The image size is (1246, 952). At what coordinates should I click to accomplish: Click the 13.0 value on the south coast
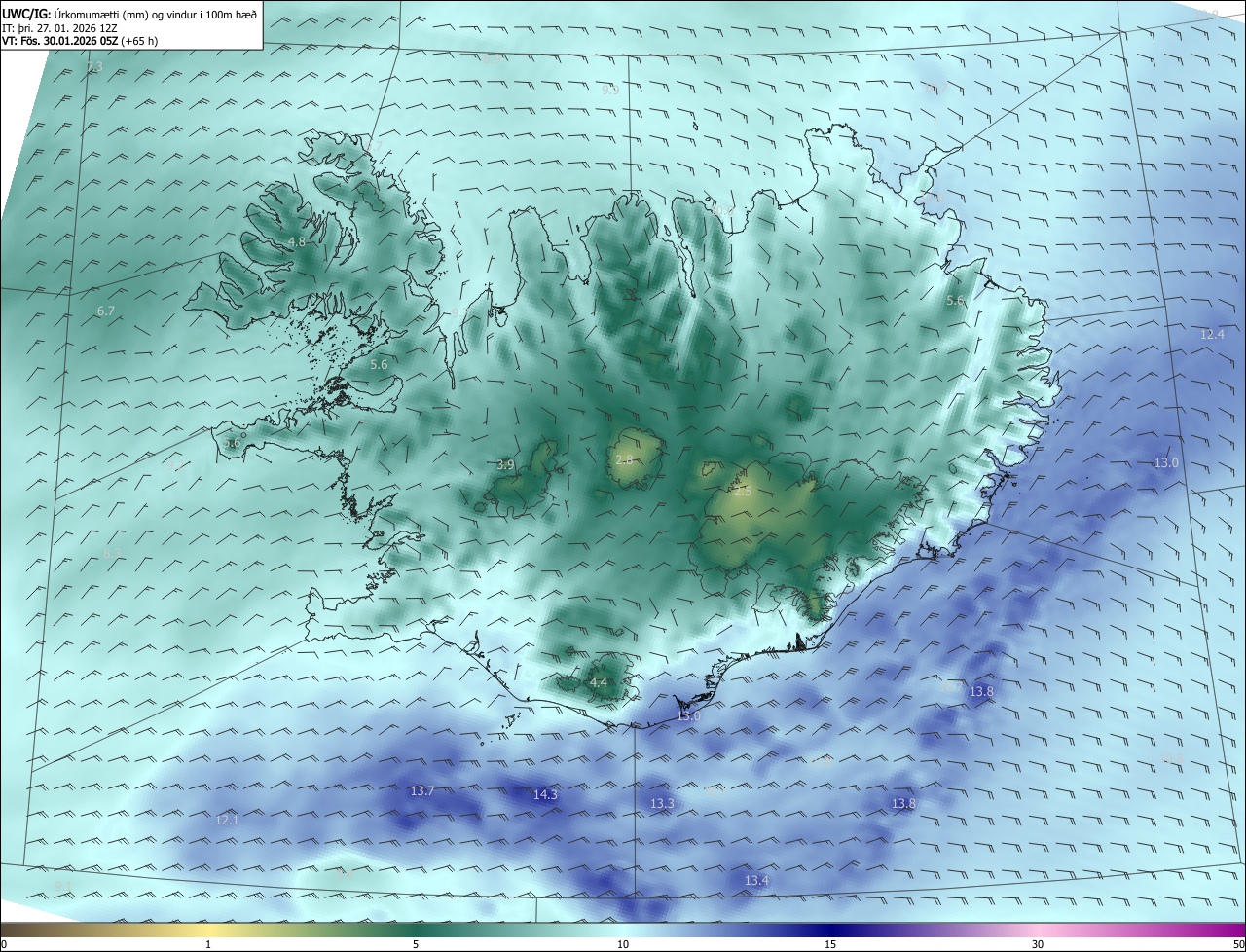[688, 716]
